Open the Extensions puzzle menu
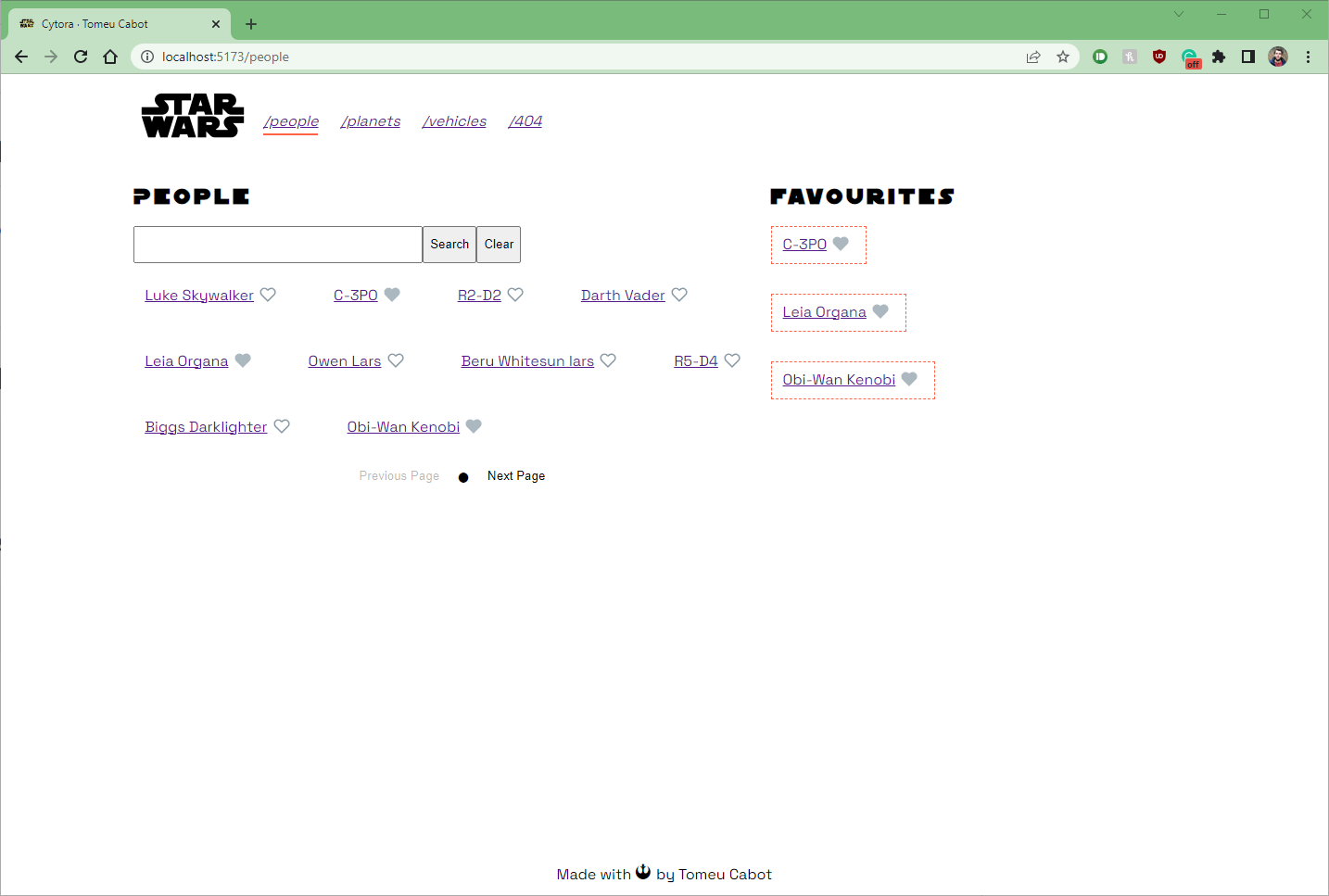Image resolution: width=1329 pixels, height=896 pixels. click(1219, 57)
